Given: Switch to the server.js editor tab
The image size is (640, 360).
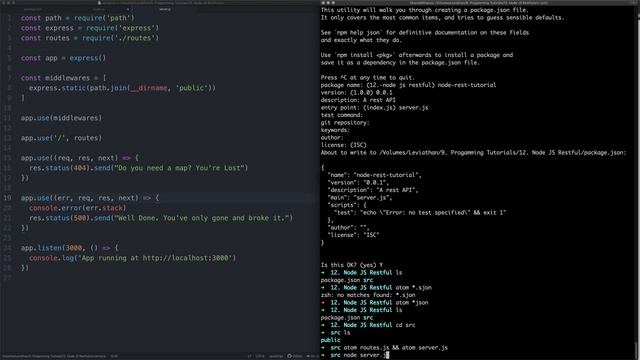Looking at the screenshot, I should point(165,9).
